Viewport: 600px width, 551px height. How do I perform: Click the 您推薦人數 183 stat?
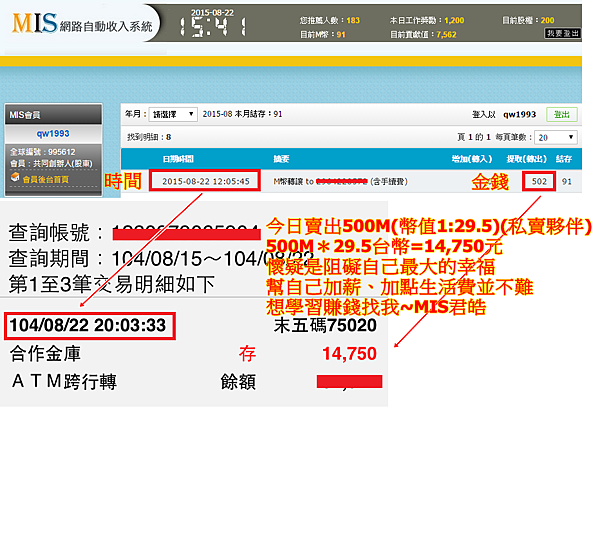pyautogui.click(x=329, y=20)
